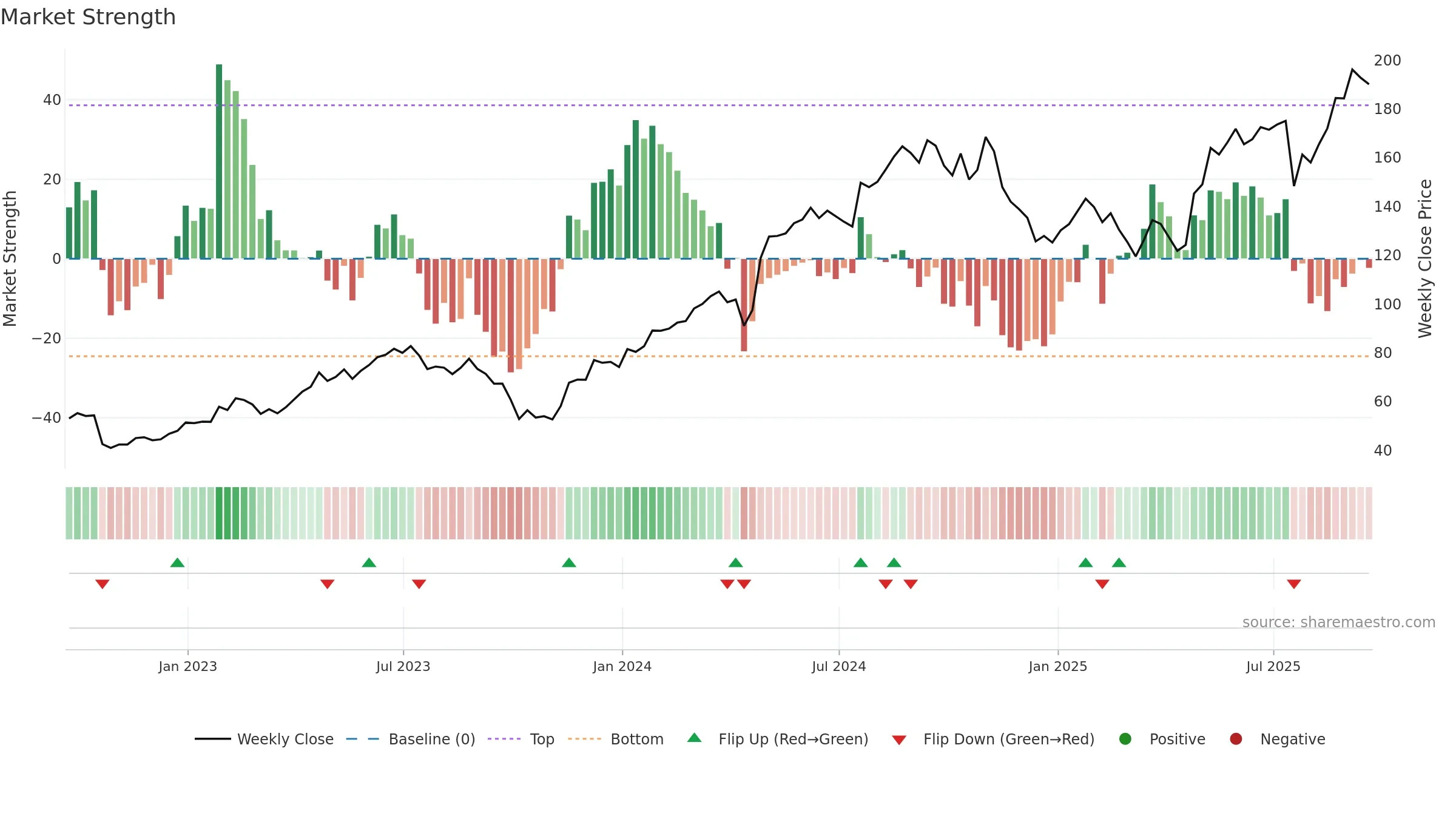Click the blue dashed Baseline sample in legend
The height and width of the screenshot is (819, 1456).
click(x=363, y=739)
